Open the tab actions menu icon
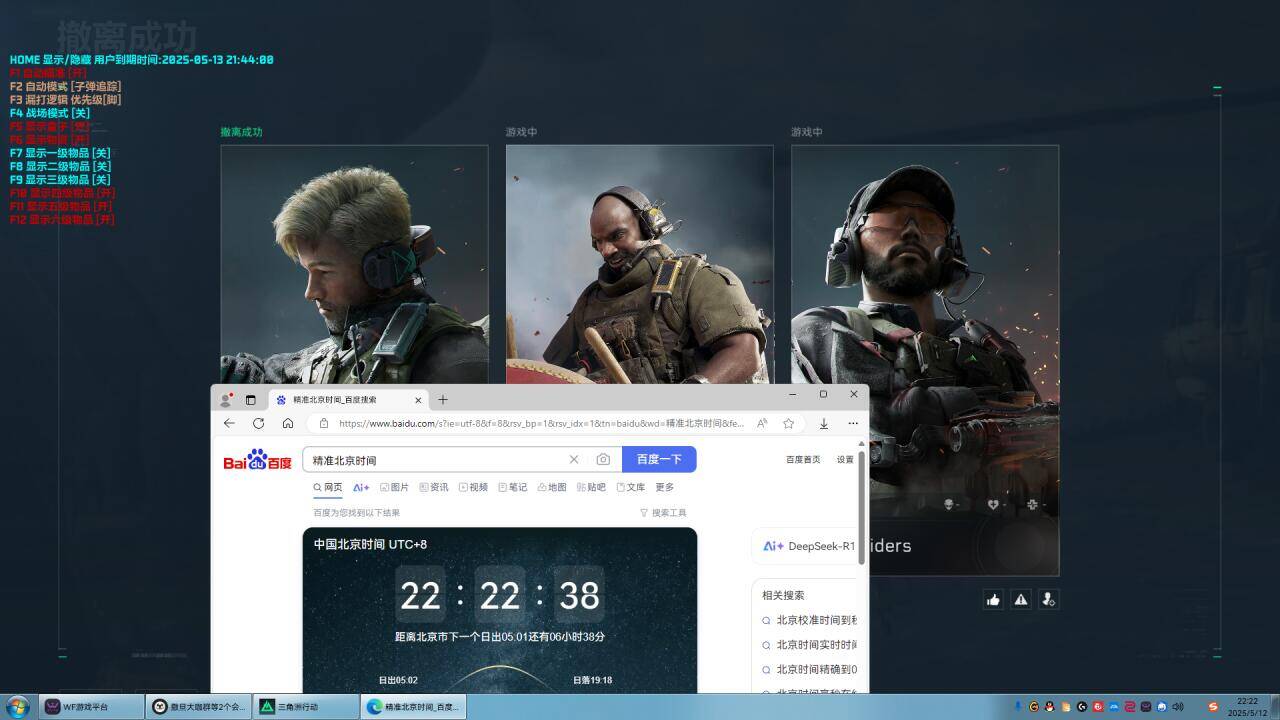Viewport: 1280px width, 720px height. tap(250, 399)
